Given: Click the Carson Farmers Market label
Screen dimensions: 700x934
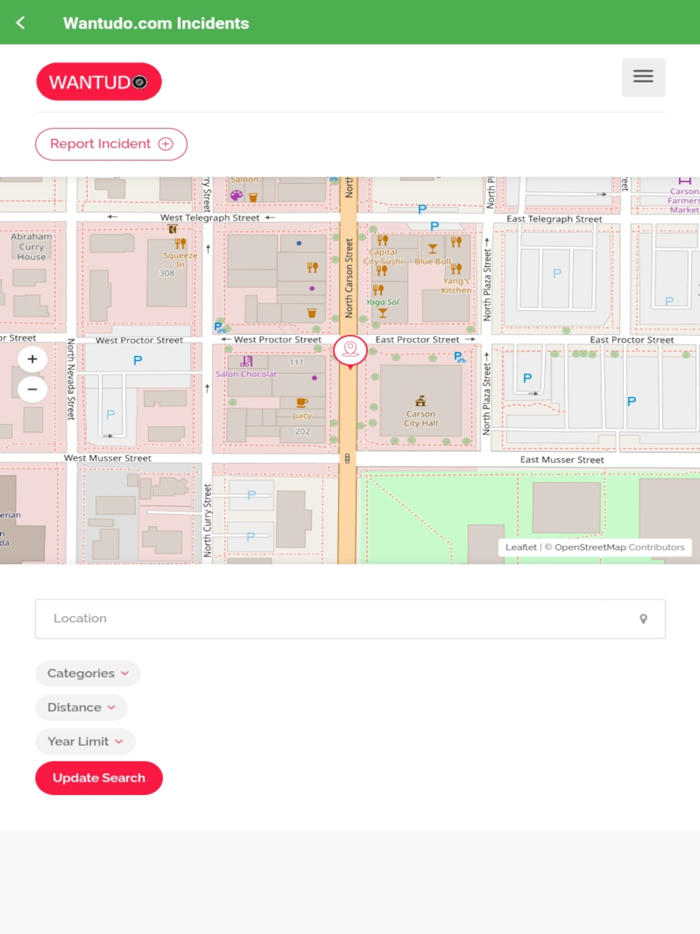Looking at the screenshot, I should coord(683,201).
